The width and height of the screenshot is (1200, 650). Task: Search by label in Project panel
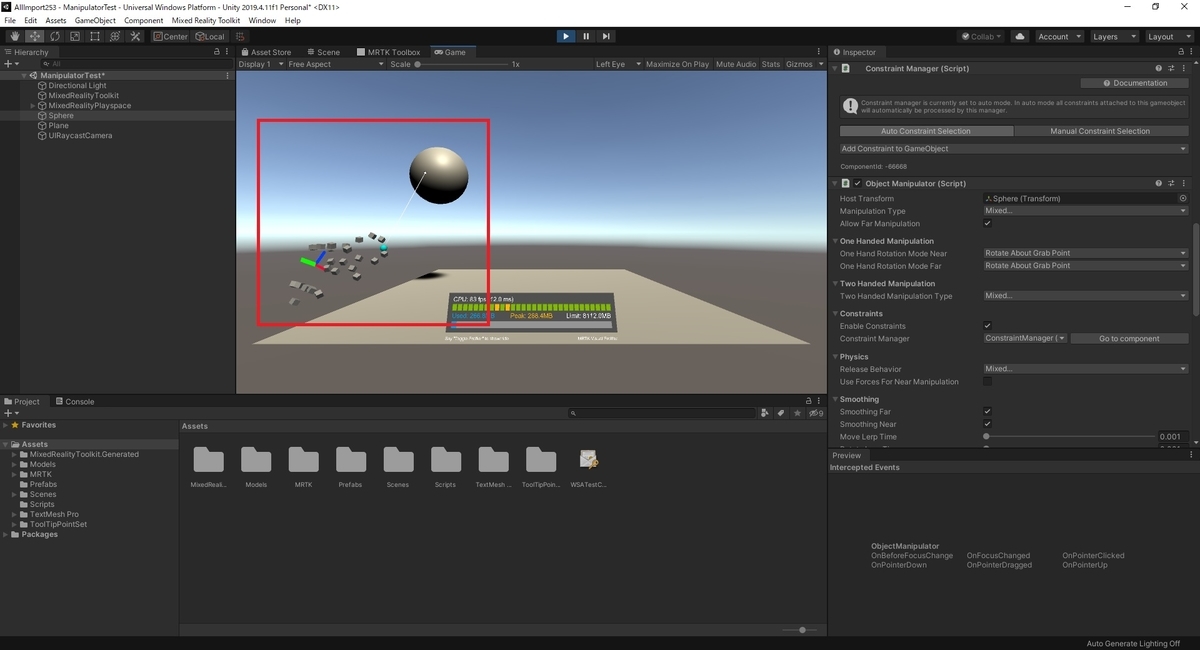tap(781, 412)
